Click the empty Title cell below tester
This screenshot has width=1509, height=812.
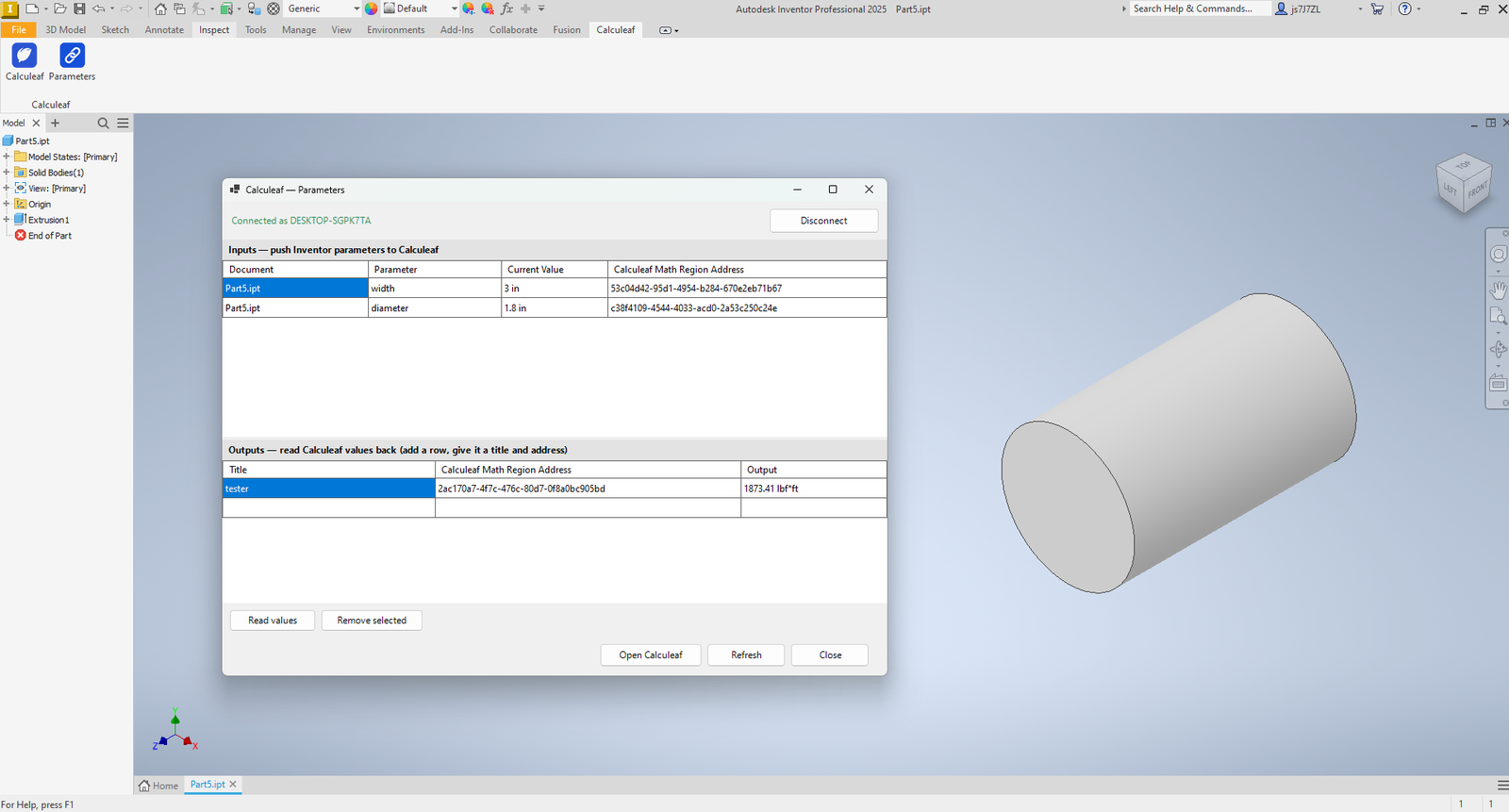tap(328, 508)
